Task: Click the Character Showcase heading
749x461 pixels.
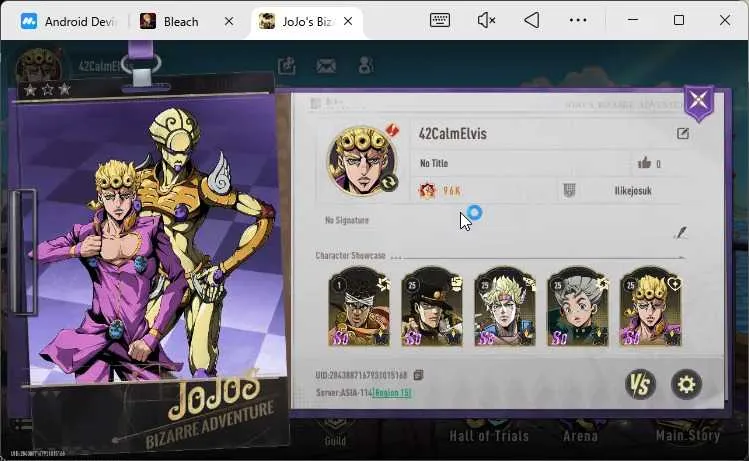Action: pos(350,256)
